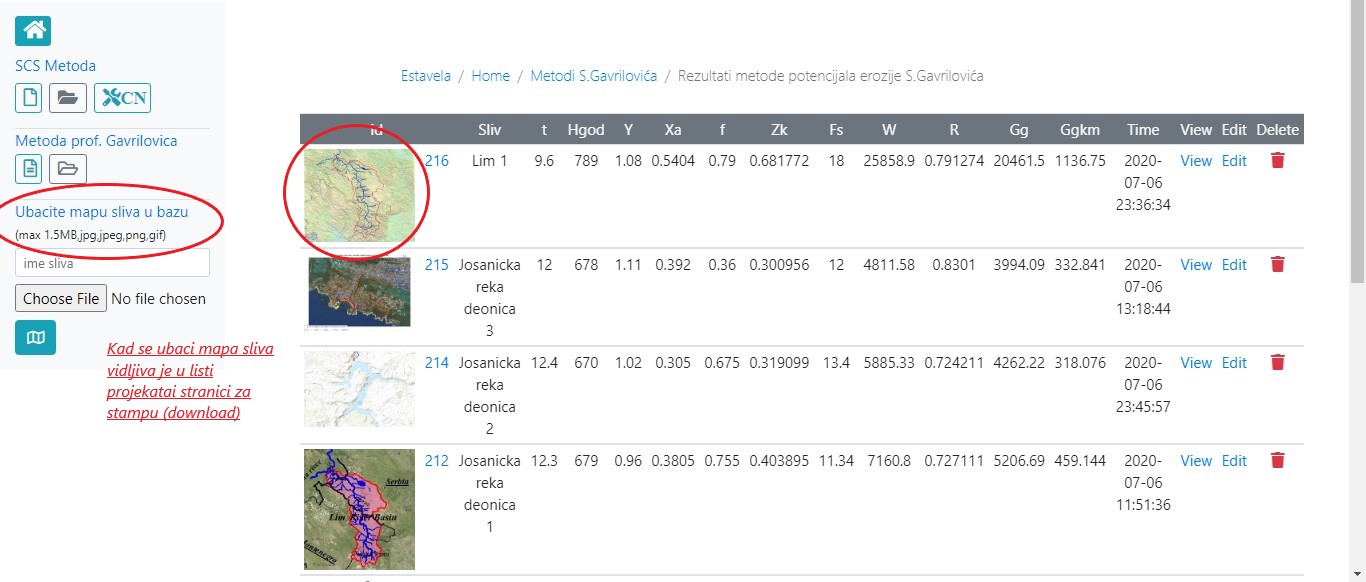Screen dimensions: 1366x582
Task: Submit the map upload with map icon
Action: tap(36, 338)
